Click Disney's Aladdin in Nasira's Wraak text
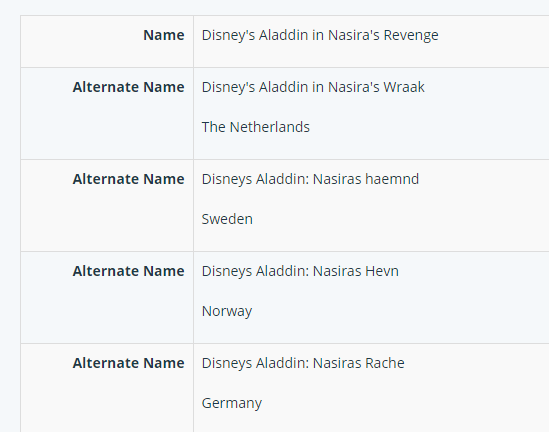Viewport: 549px width, 432px height. 313,87
